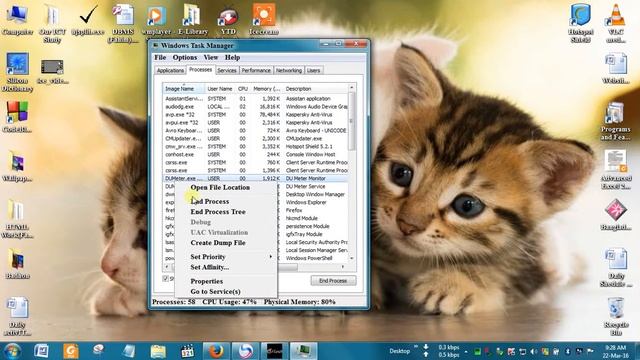Open the E-Library folder shortcut
This screenshot has width=640, height=360.
pyautogui.click(x=192, y=20)
